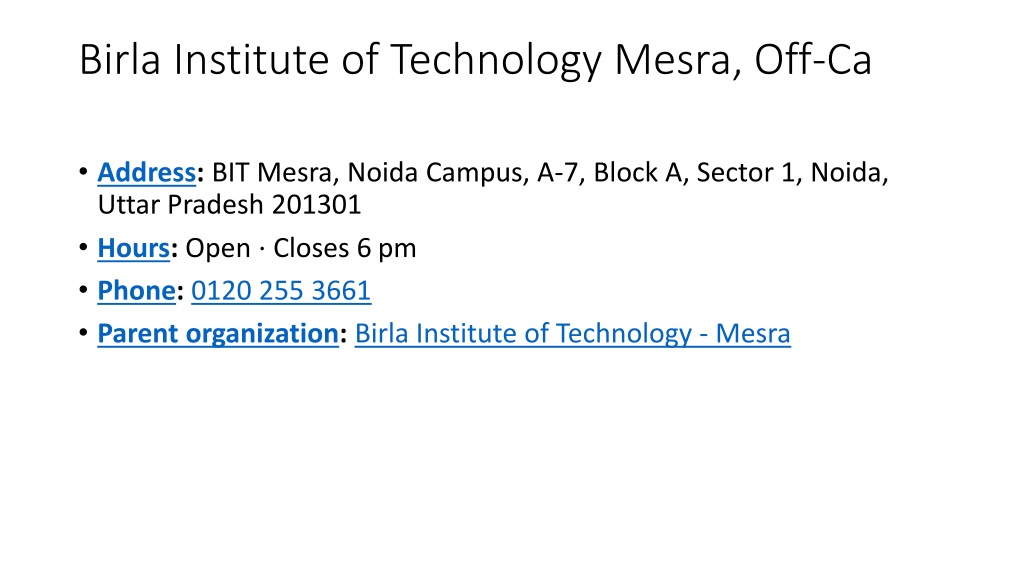Click phone number 0120 255 3661 link
The height and width of the screenshot is (576, 1024).
pos(281,291)
